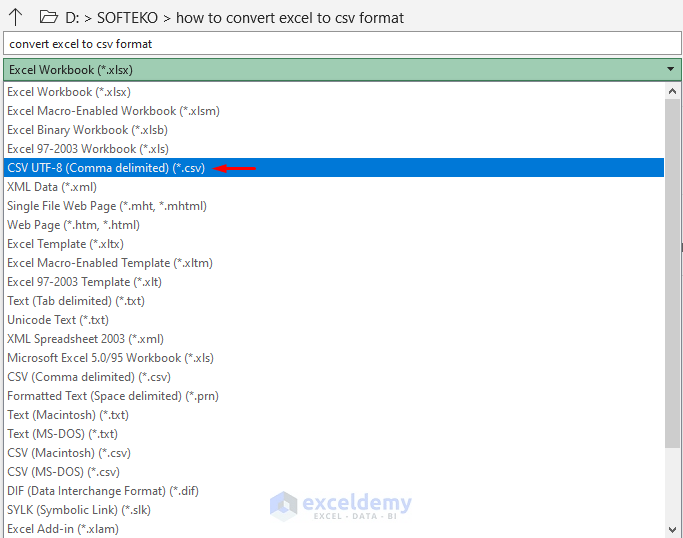Select Excel 97-2003 Workbook (*.xls)
Screen dimensions: 683x538
(x=334, y=149)
